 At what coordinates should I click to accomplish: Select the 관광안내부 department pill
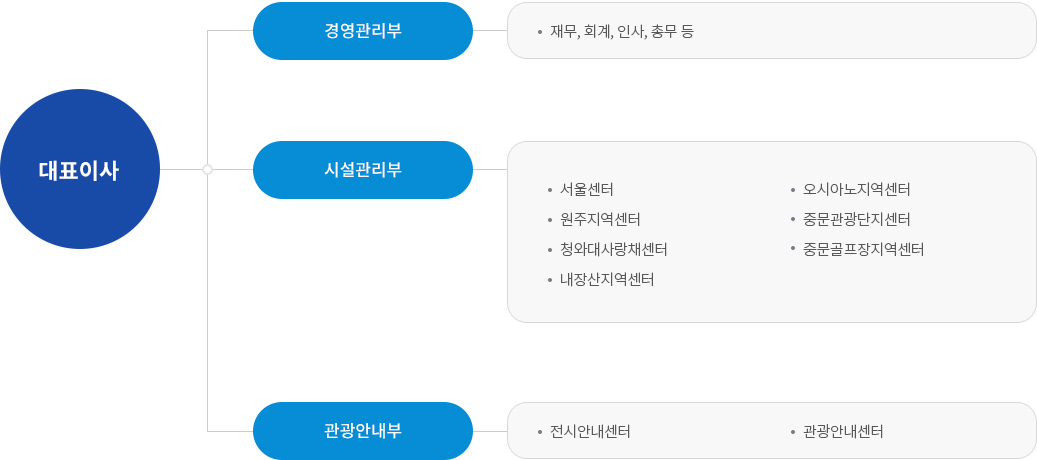click(x=363, y=431)
